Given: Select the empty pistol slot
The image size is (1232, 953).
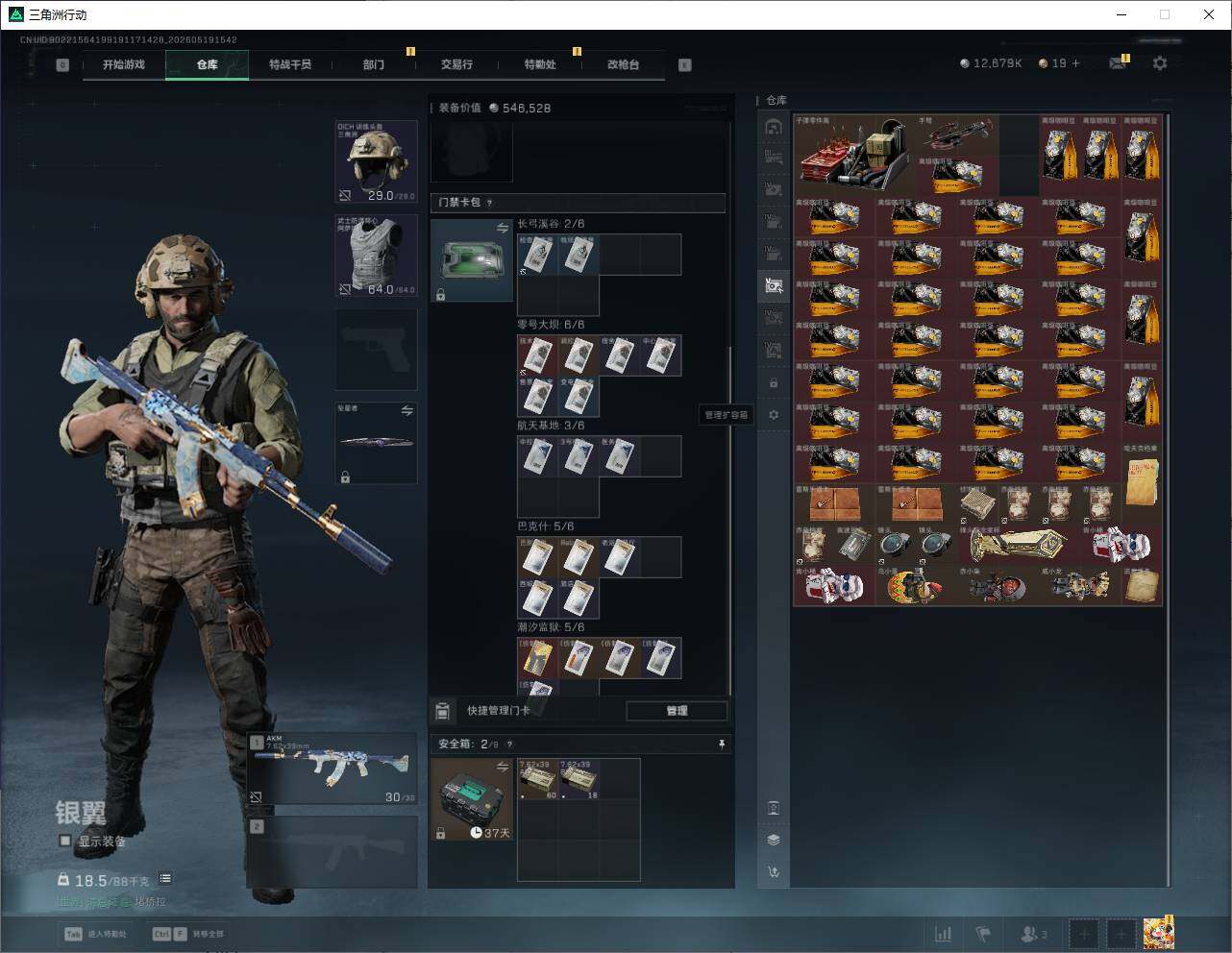Looking at the screenshot, I should (376, 350).
